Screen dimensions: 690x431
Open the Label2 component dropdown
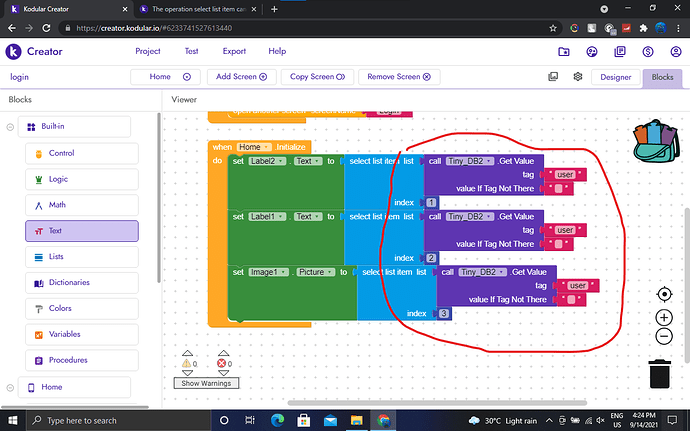pos(269,161)
